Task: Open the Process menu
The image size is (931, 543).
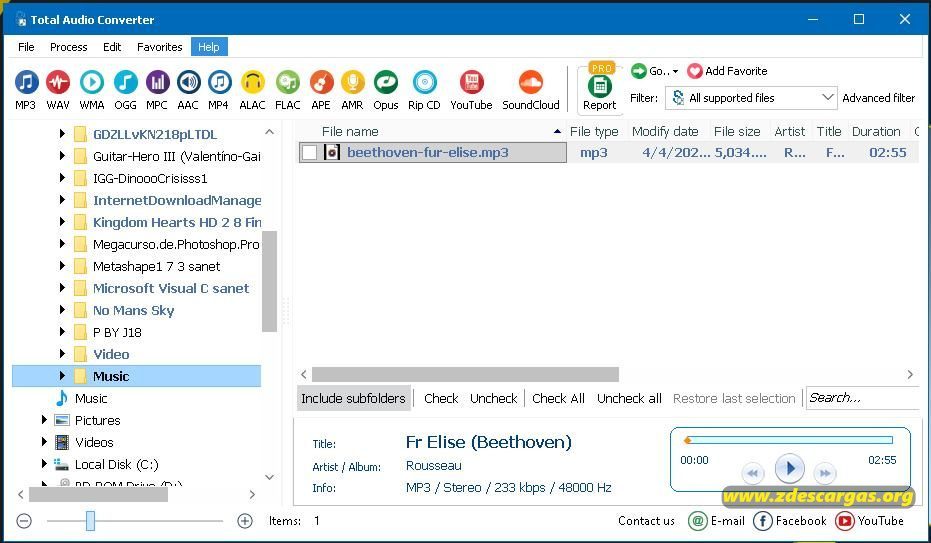Action: (68, 47)
